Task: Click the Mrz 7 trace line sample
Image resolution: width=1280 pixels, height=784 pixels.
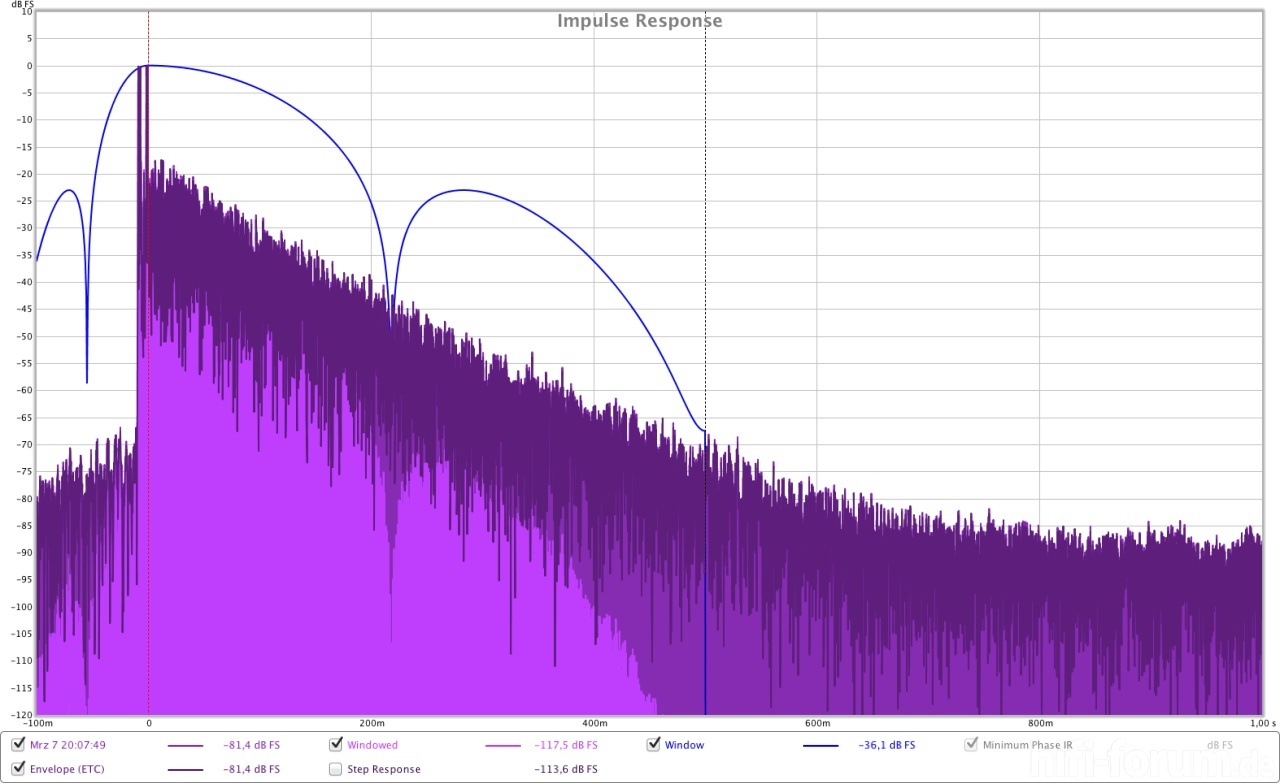Action: (185, 745)
